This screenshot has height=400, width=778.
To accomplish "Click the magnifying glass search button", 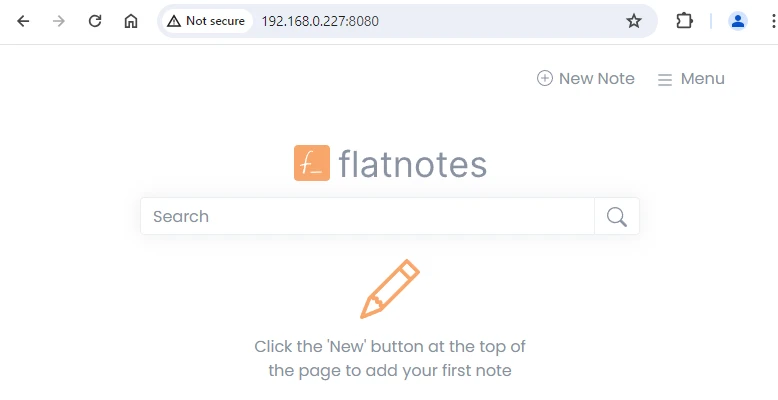I will point(616,216).
